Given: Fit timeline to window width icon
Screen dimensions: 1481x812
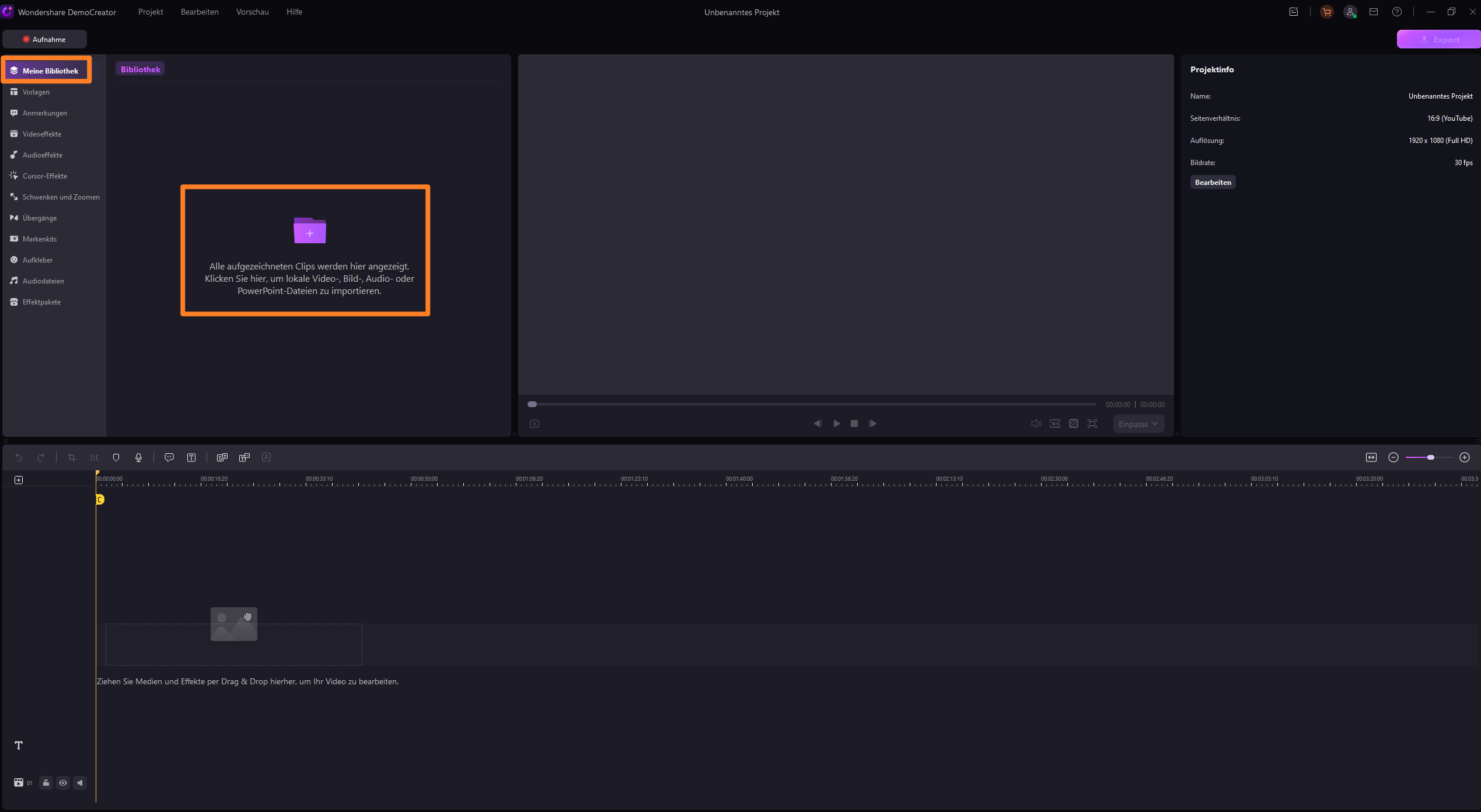Looking at the screenshot, I should tap(1371, 457).
